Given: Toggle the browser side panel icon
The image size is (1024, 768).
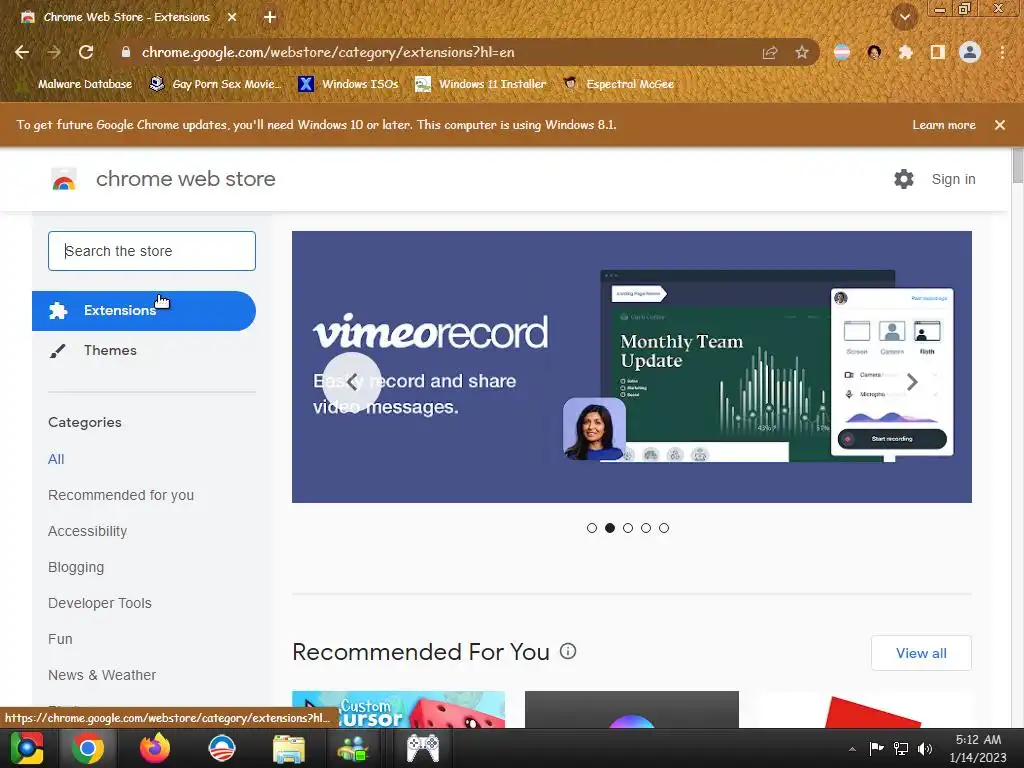Looking at the screenshot, I should [x=938, y=52].
